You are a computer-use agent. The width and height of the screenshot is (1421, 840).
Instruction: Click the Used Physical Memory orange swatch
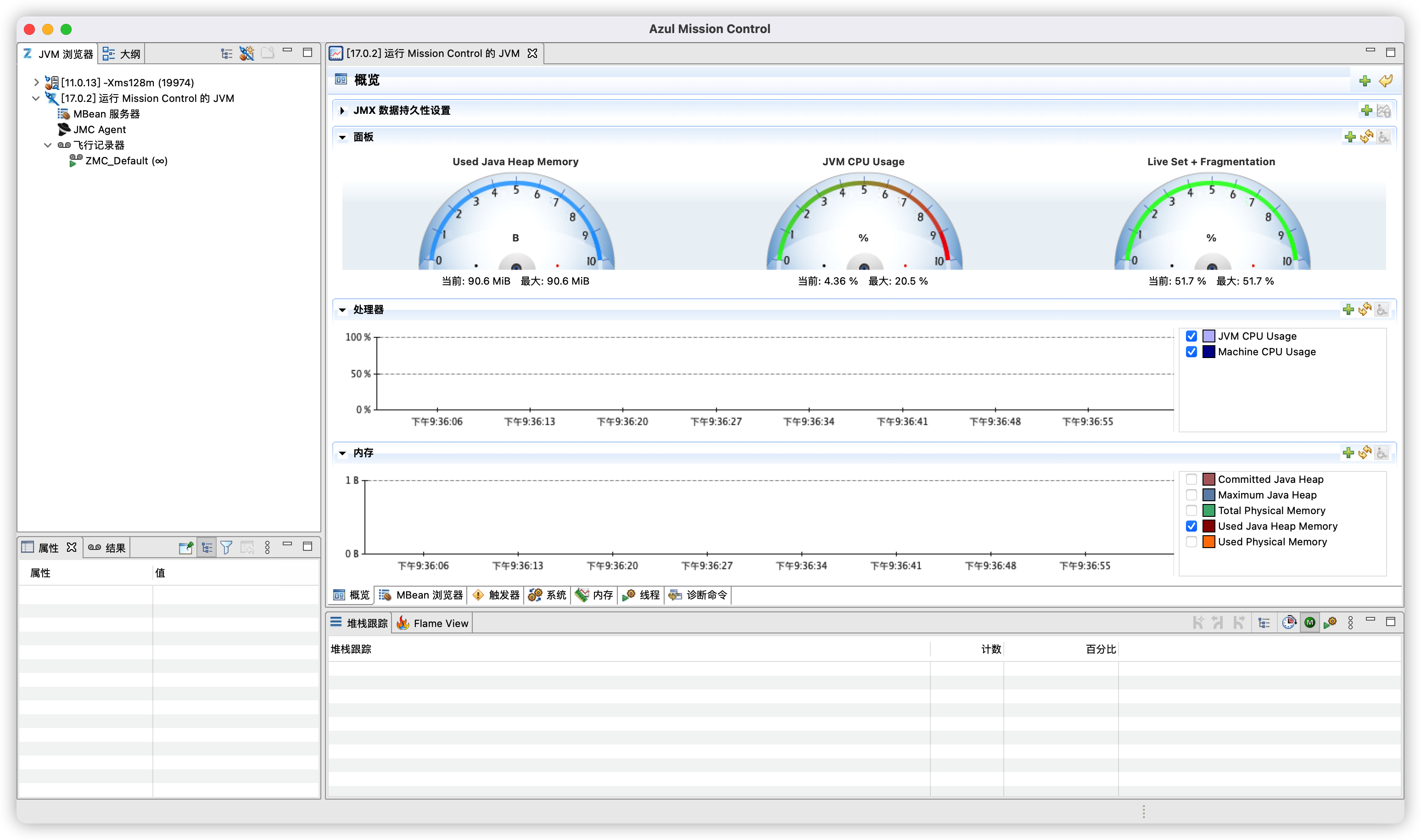coord(1209,542)
